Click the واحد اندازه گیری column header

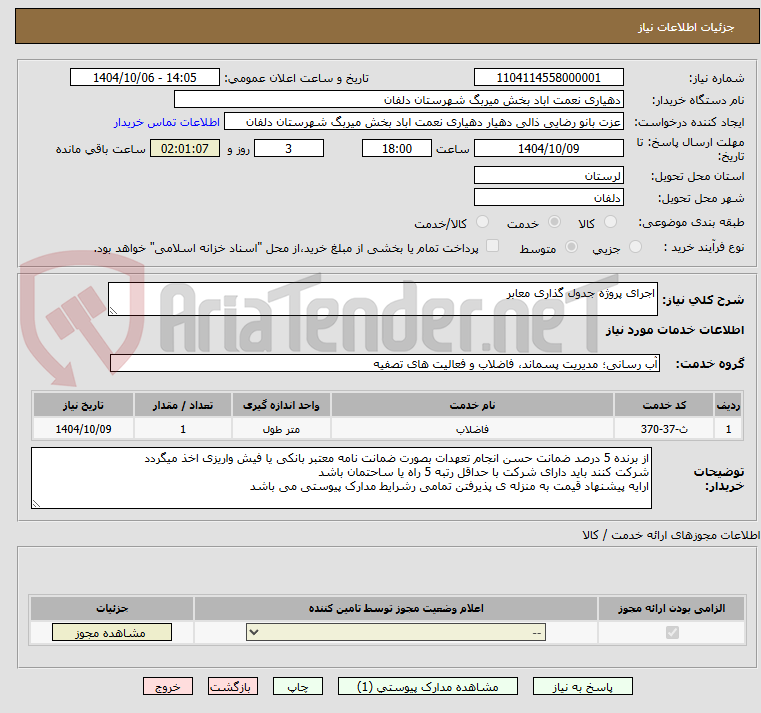click(281, 405)
